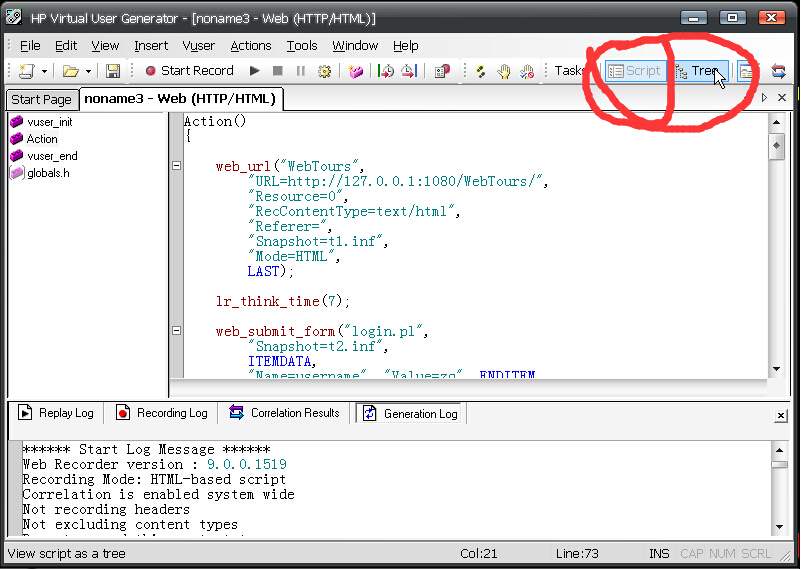This screenshot has width=801, height=569.
Task: Click the red-blue swap arrows icon
Action: tap(778, 71)
